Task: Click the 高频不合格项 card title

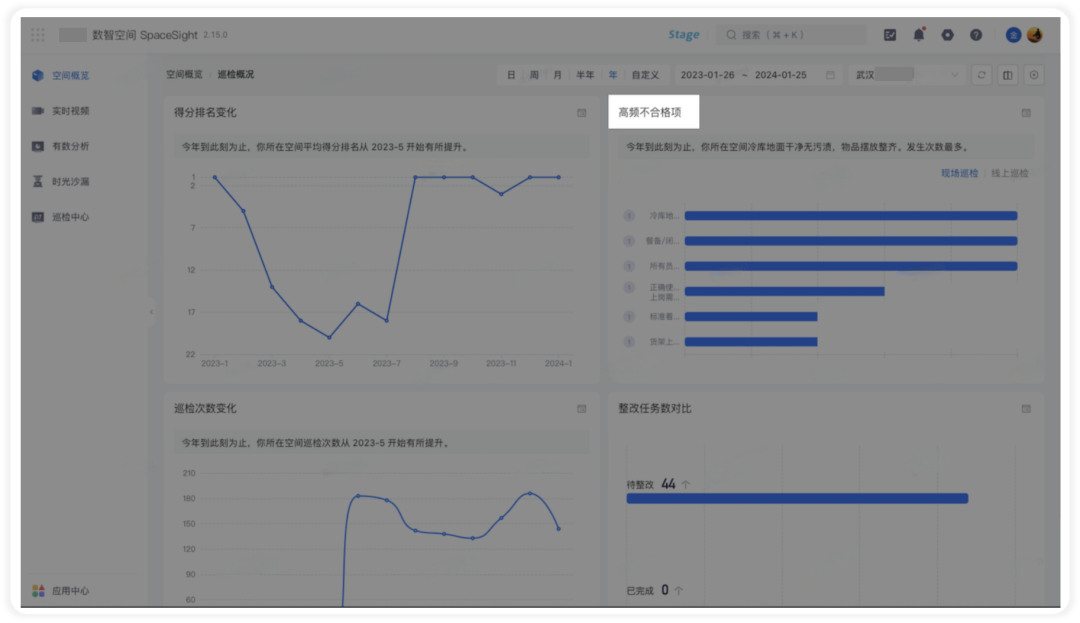Action: coord(650,112)
